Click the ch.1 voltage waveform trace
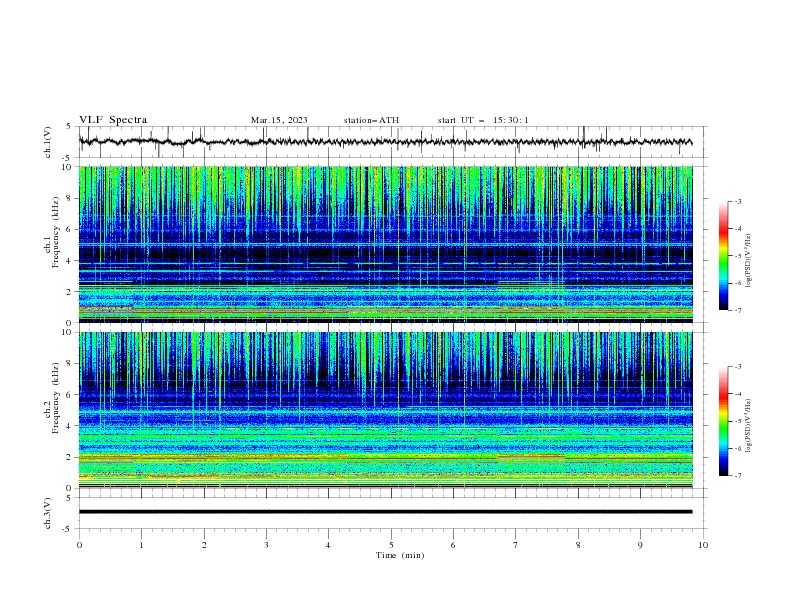This screenshot has width=792, height=612. (x=385, y=142)
